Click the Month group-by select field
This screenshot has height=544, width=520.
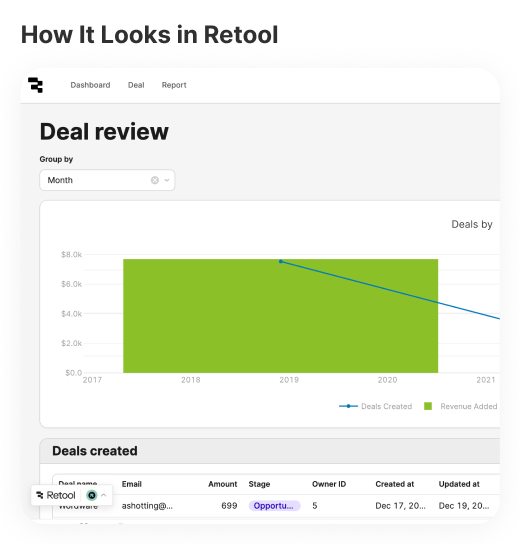[x=107, y=180]
